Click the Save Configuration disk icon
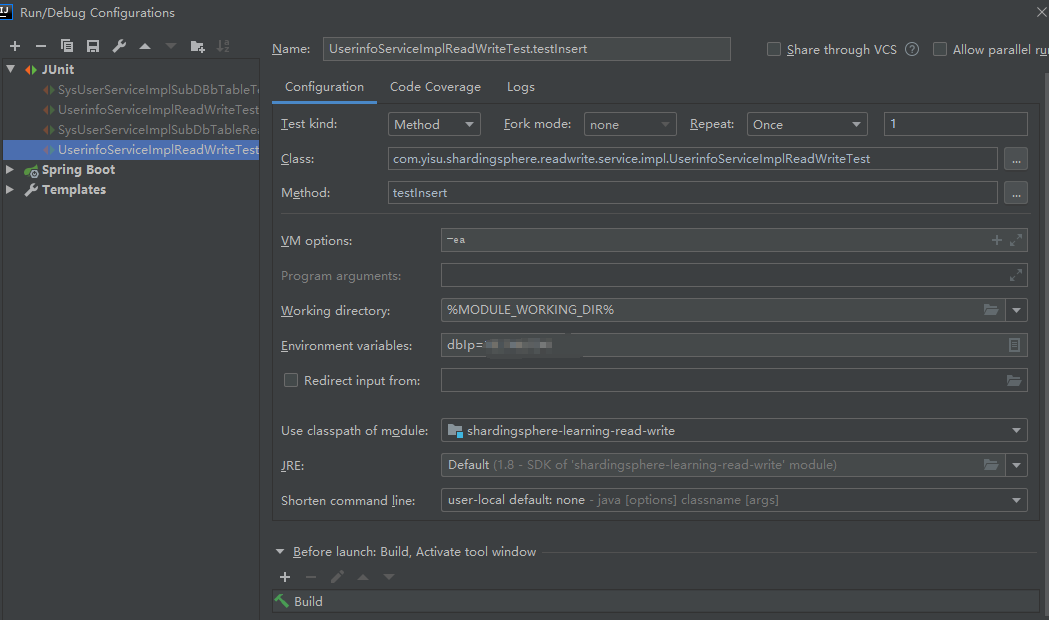This screenshot has height=620, width=1049. 93,46
